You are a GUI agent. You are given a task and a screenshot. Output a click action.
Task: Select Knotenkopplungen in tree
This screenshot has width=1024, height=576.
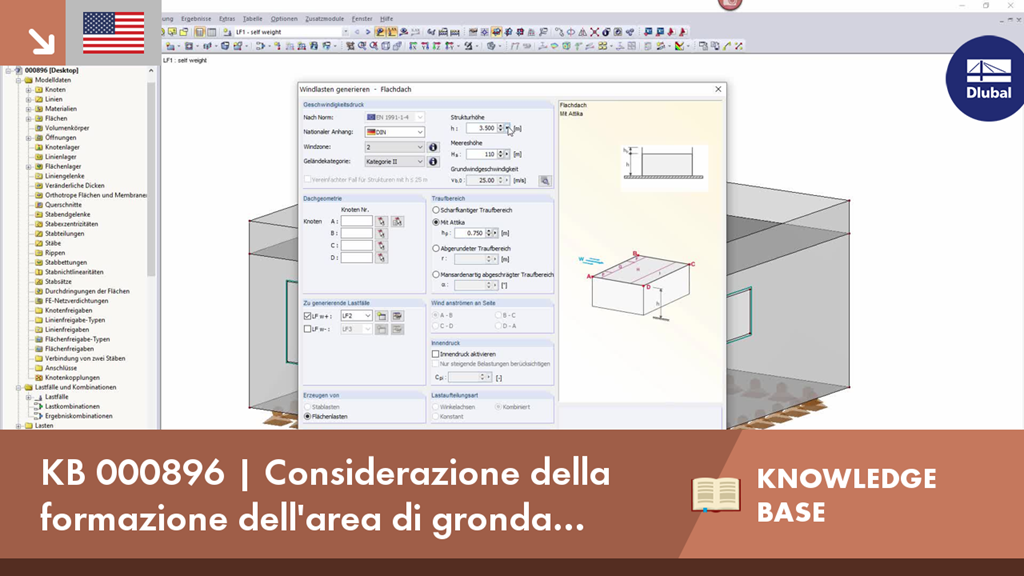pos(72,377)
